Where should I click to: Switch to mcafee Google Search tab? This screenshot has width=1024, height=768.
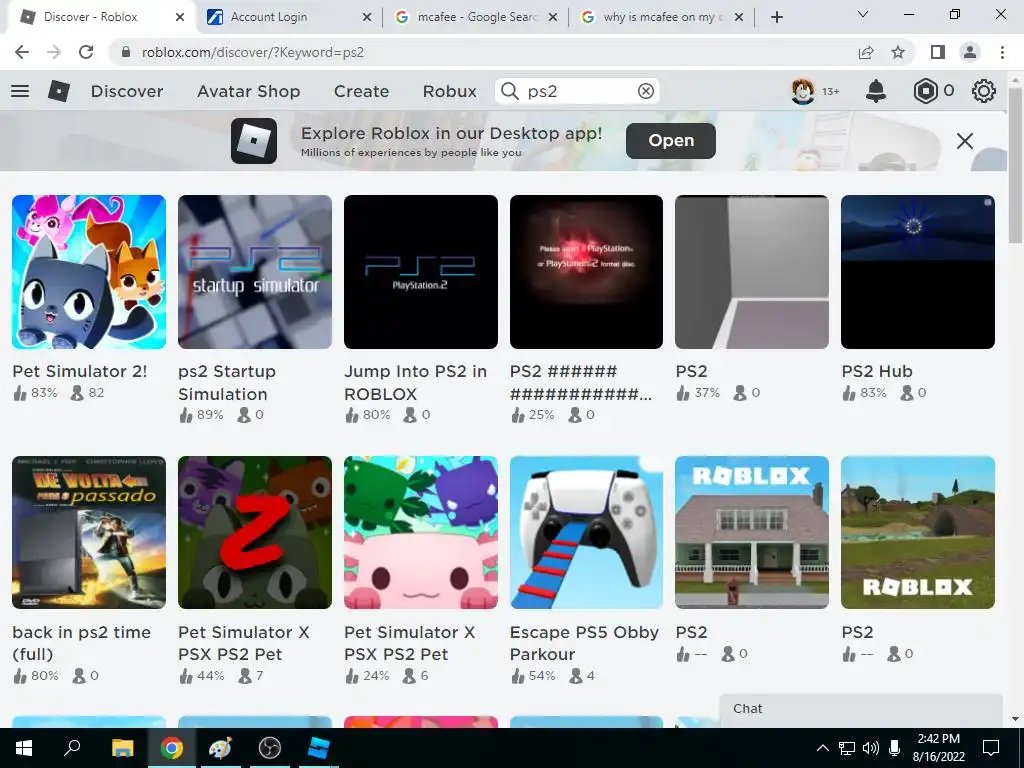coord(477,17)
